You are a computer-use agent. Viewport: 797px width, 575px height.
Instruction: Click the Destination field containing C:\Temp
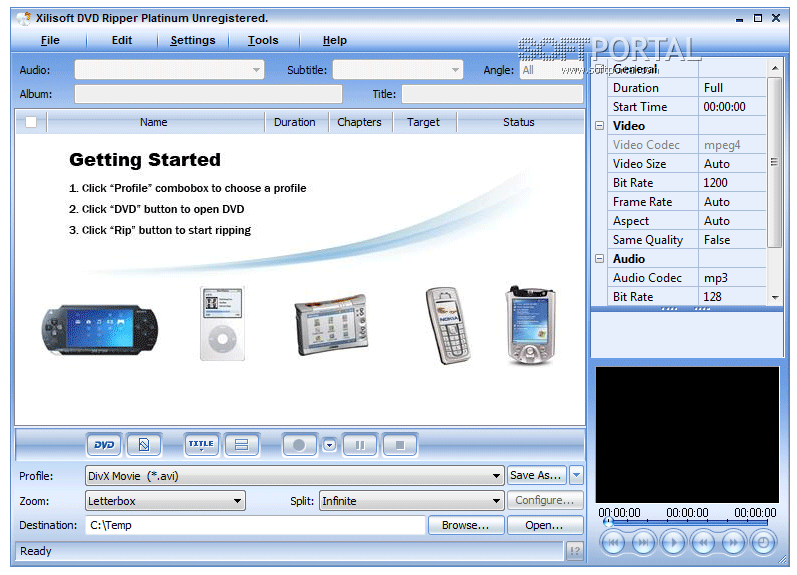click(255, 525)
